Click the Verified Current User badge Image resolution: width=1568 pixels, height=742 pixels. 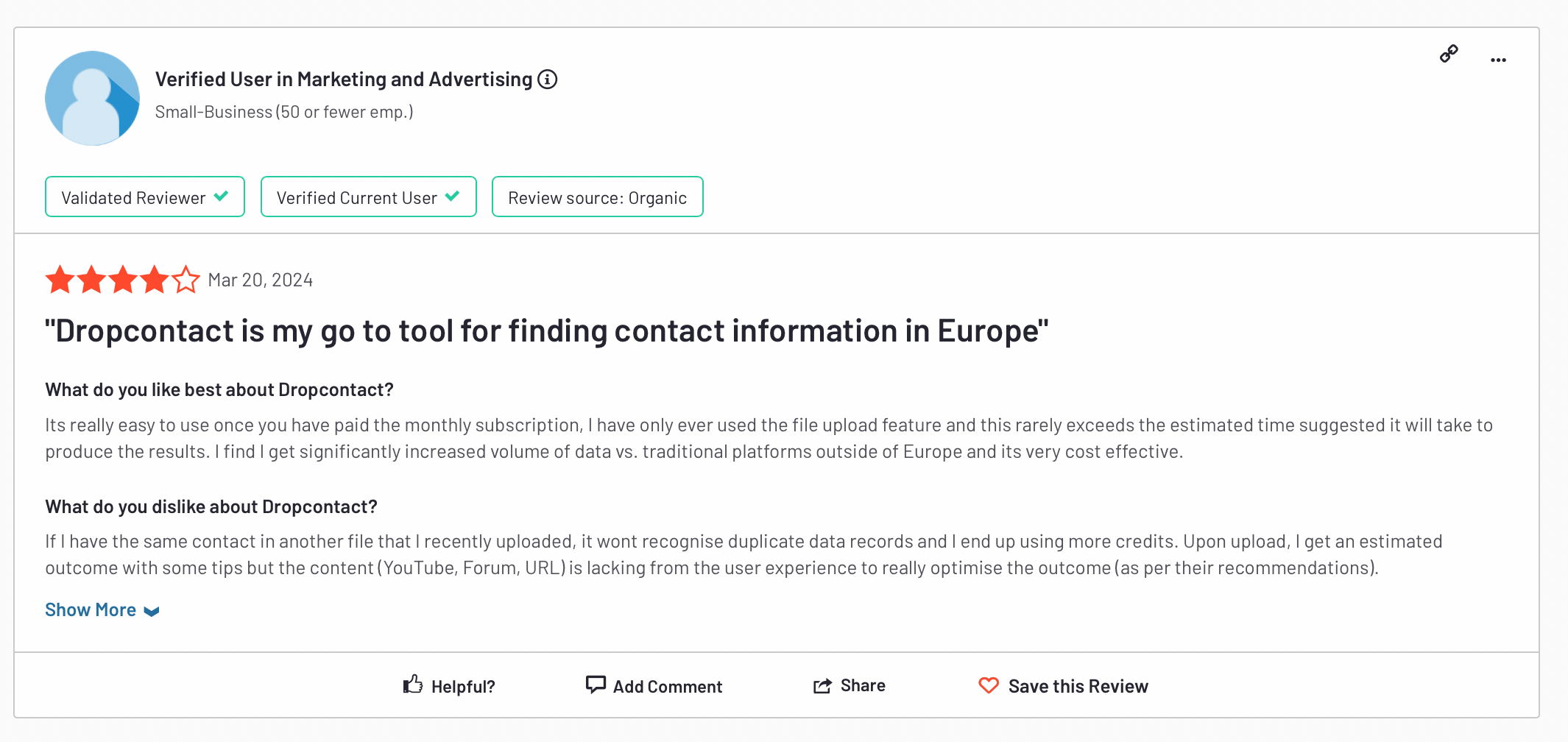tap(369, 197)
